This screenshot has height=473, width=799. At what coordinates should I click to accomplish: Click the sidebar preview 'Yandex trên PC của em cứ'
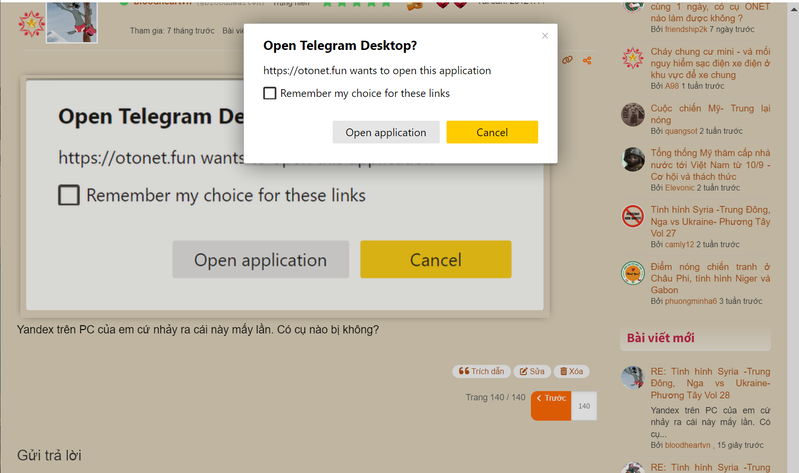tap(710, 422)
